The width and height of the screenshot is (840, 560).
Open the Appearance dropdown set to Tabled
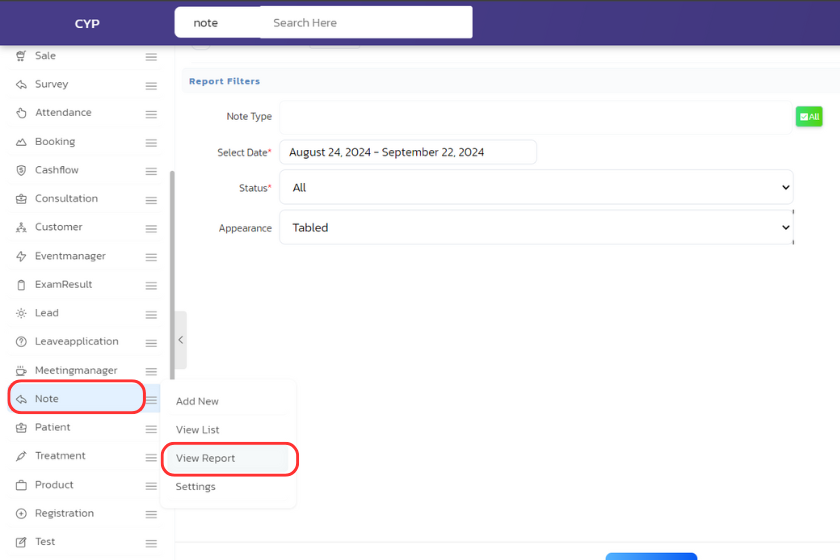click(x=536, y=227)
